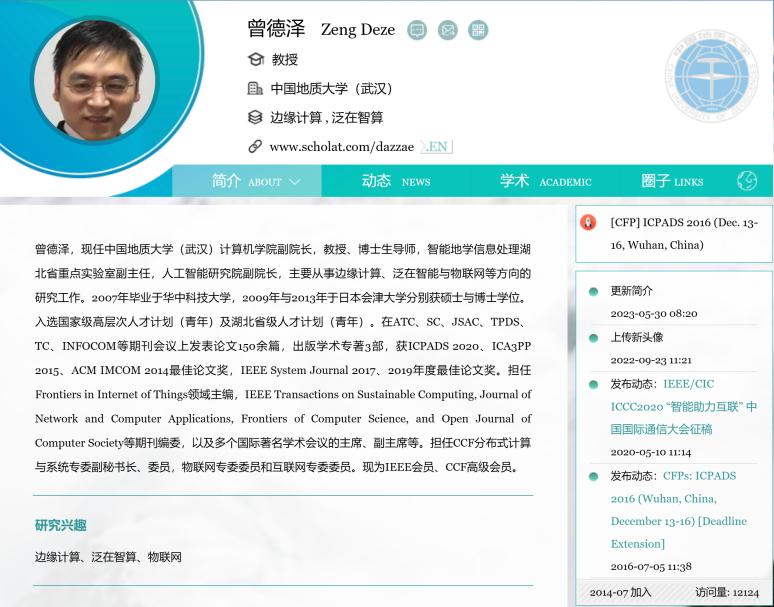Open the 学术 ACADEMIC tab

[x=545, y=181]
